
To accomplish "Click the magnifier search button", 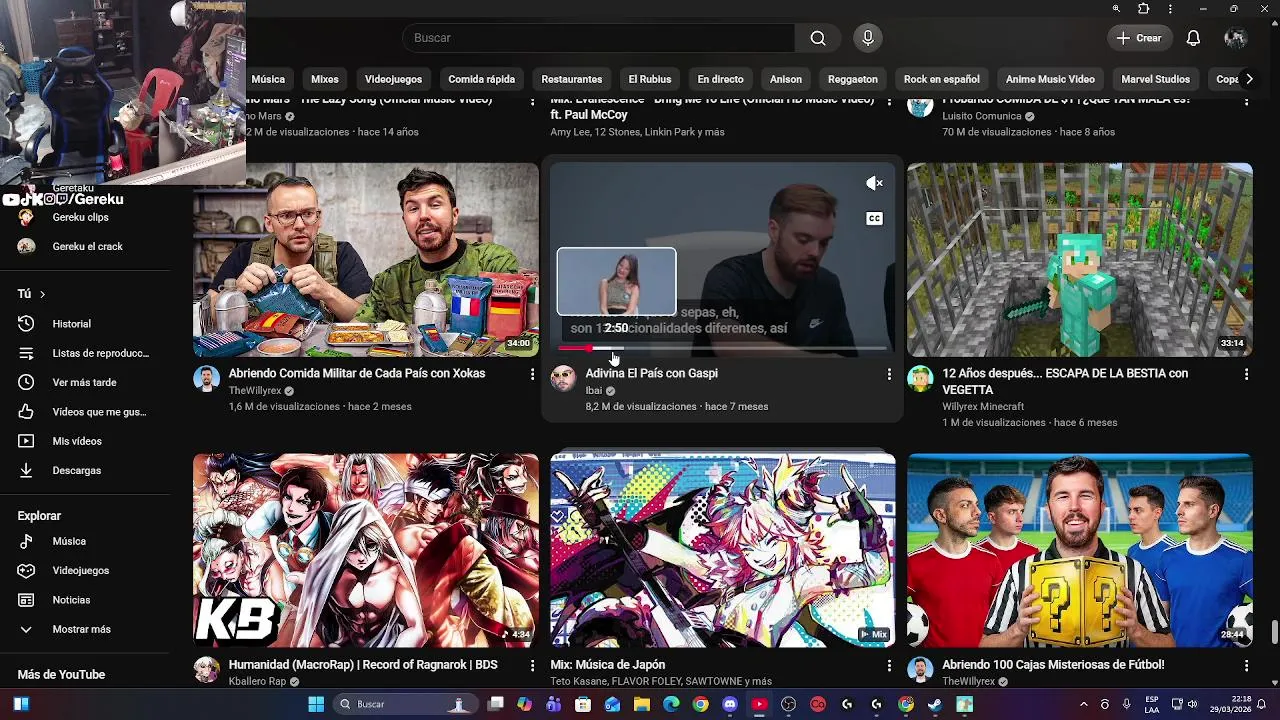I will pos(818,38).
